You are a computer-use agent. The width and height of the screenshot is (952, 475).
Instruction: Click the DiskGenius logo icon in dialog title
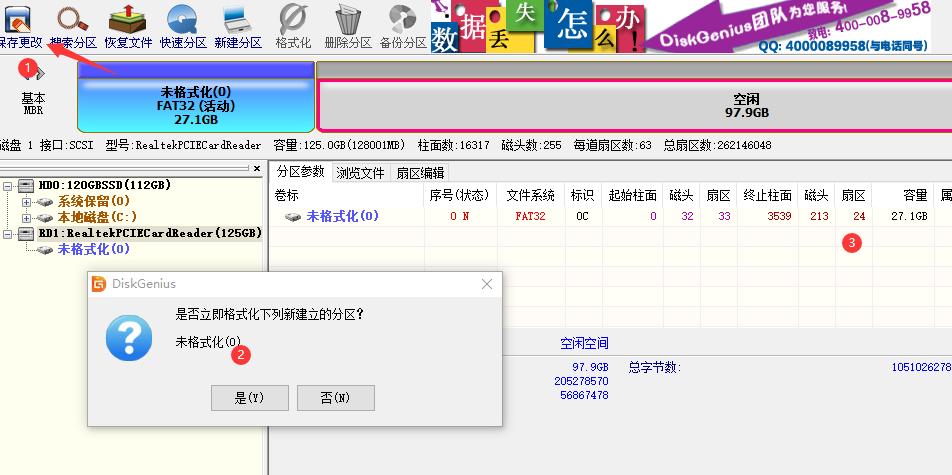99,284
